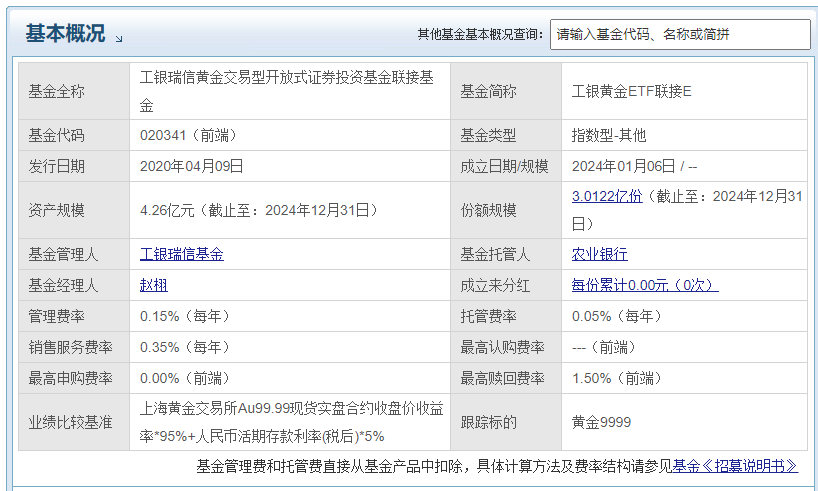This screenshot has width=818, height=491.
Task: Select max redemption fee 1.50%（前端）
Action: point(619,378)
